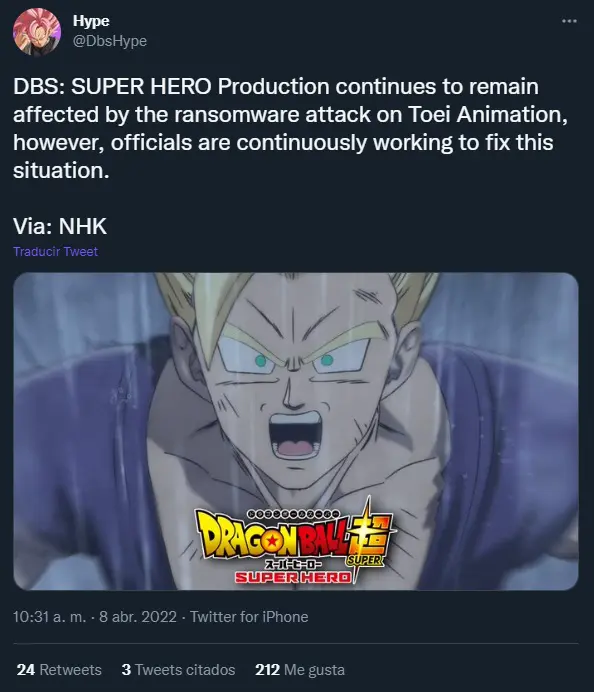View the 24 Retweets list
The width and height of the screenshot is (594, 692).
point(59,669)
